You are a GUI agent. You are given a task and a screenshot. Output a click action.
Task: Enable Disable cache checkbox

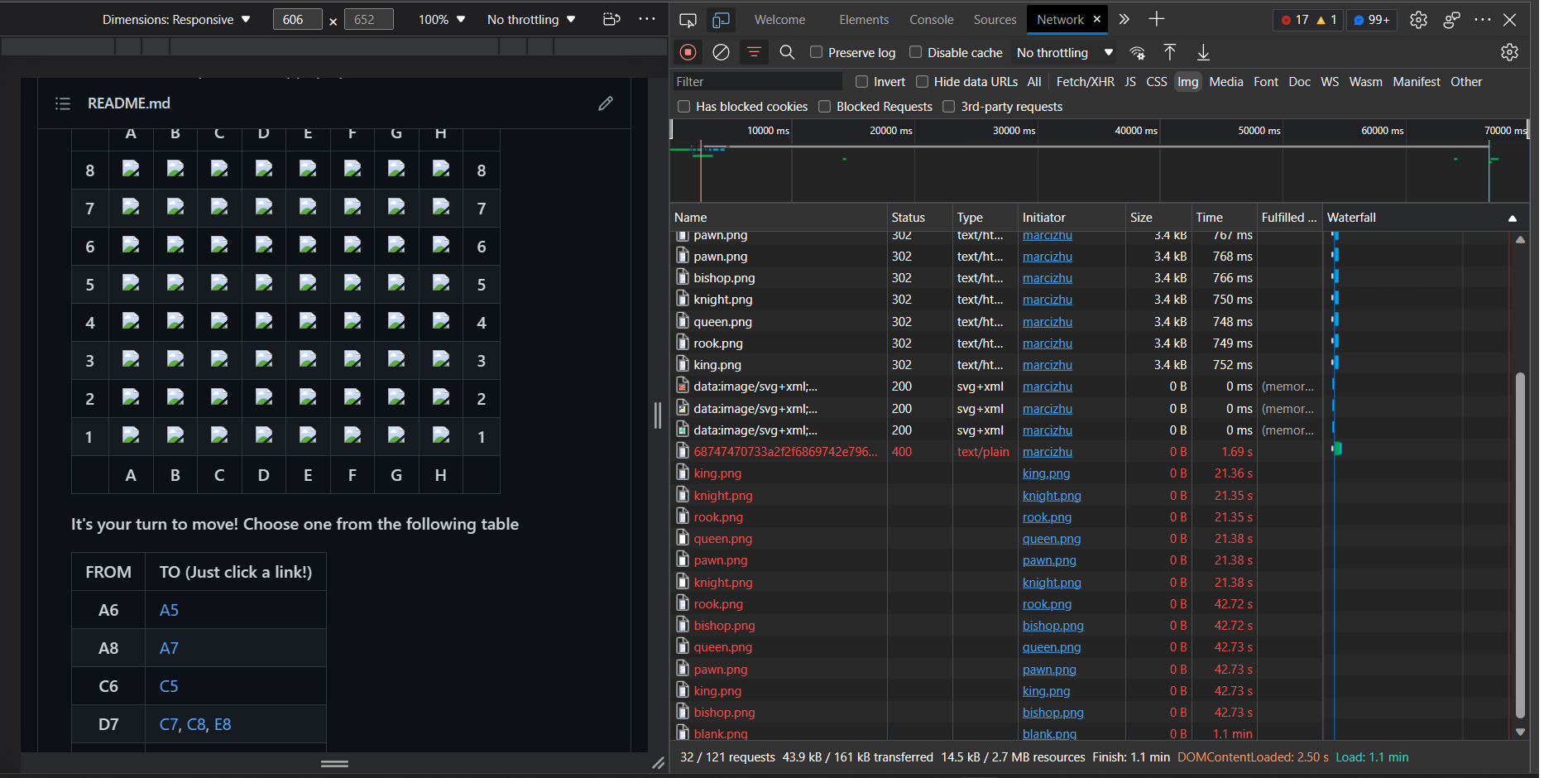[x=915, y=52]
